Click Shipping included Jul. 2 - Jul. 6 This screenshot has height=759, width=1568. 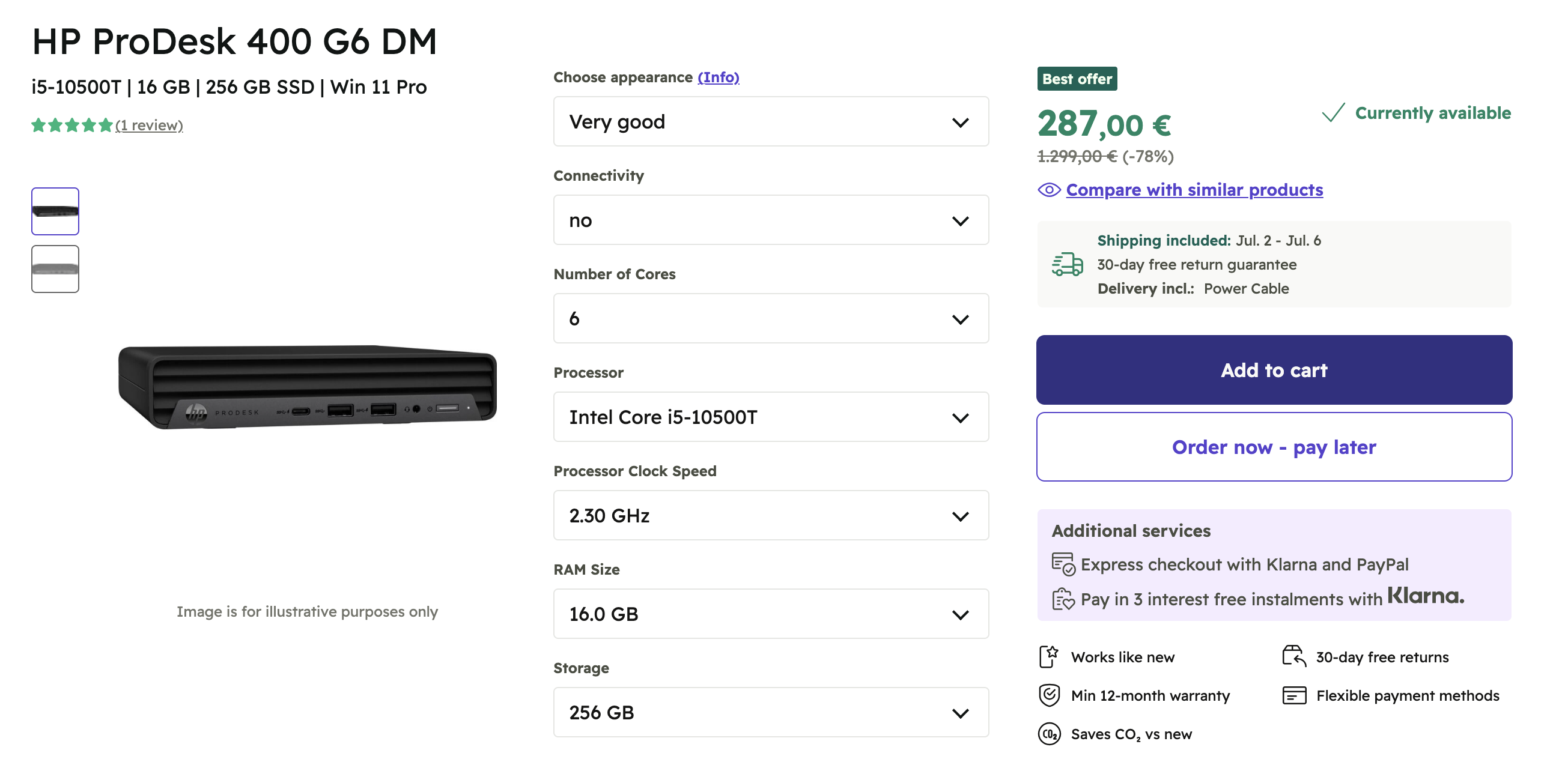click(1209, 240)
